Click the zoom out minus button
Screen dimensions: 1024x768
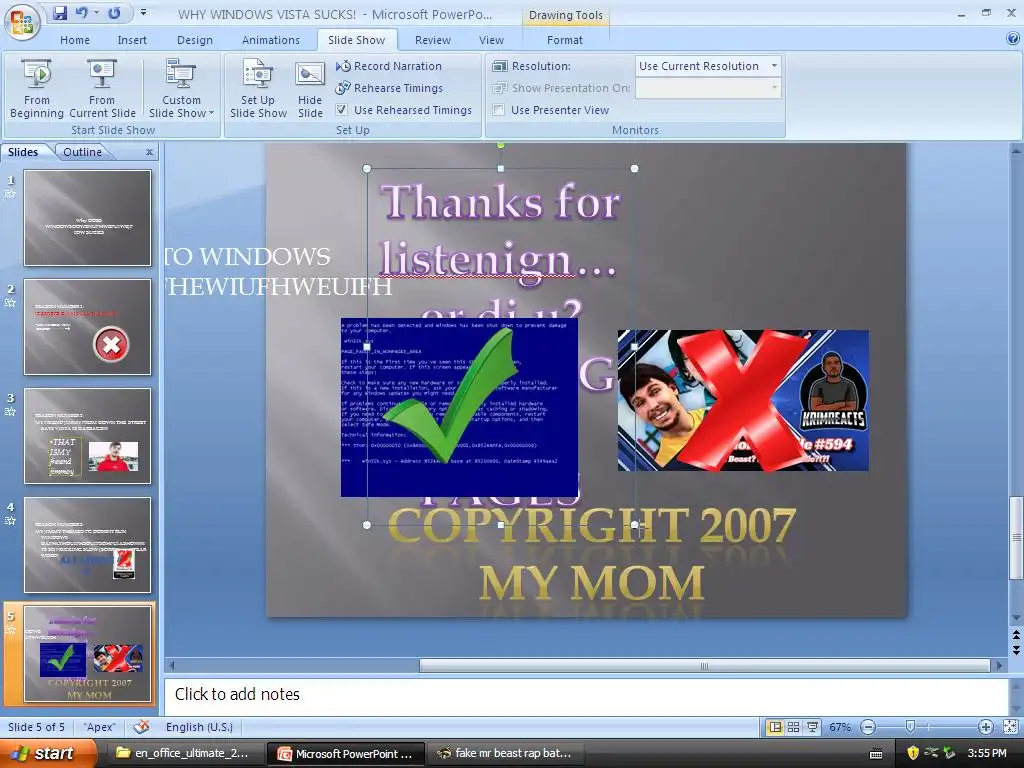coord(868,727)
